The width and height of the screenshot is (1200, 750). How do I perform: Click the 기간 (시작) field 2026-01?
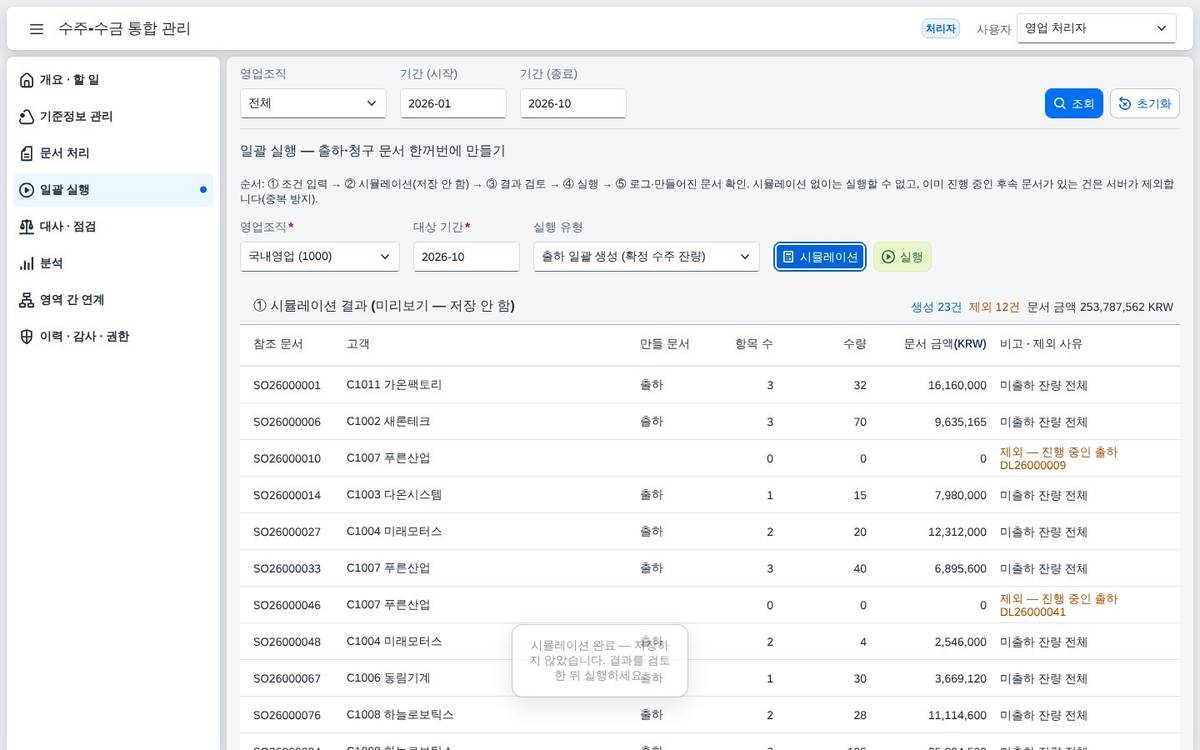pos(453,103)
